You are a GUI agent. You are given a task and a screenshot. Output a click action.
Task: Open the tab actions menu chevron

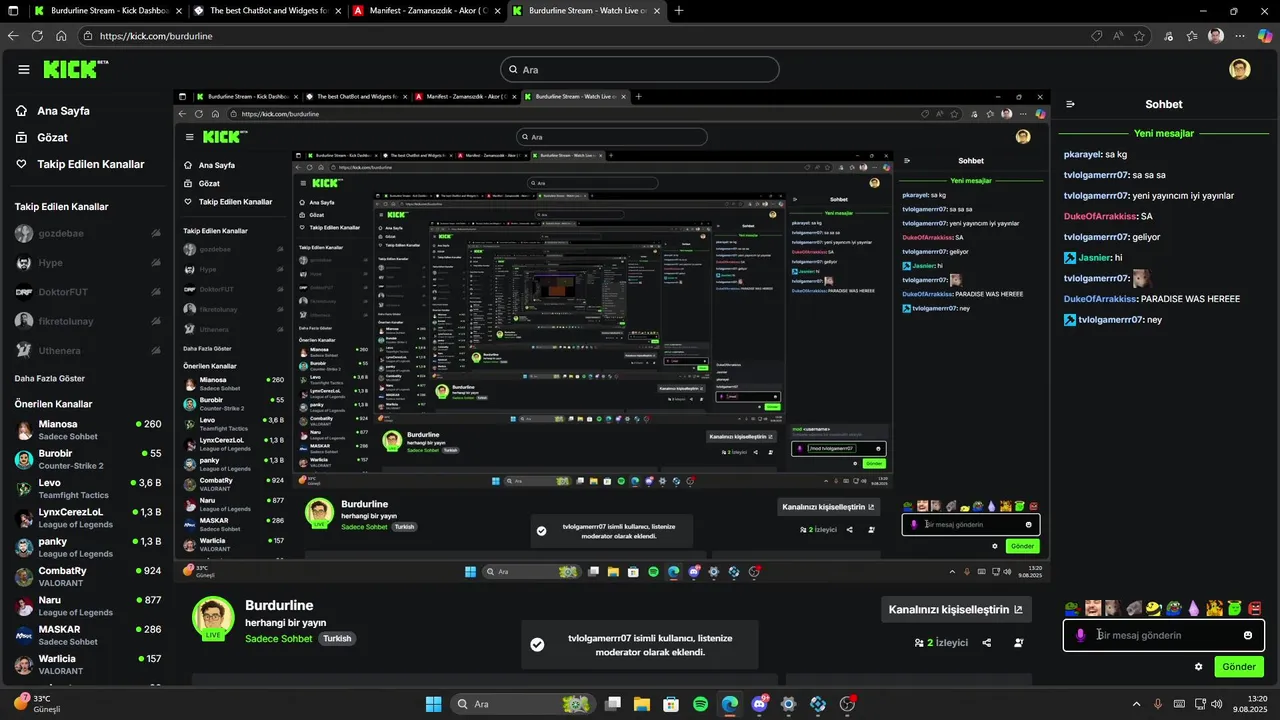tap(13, 11)
